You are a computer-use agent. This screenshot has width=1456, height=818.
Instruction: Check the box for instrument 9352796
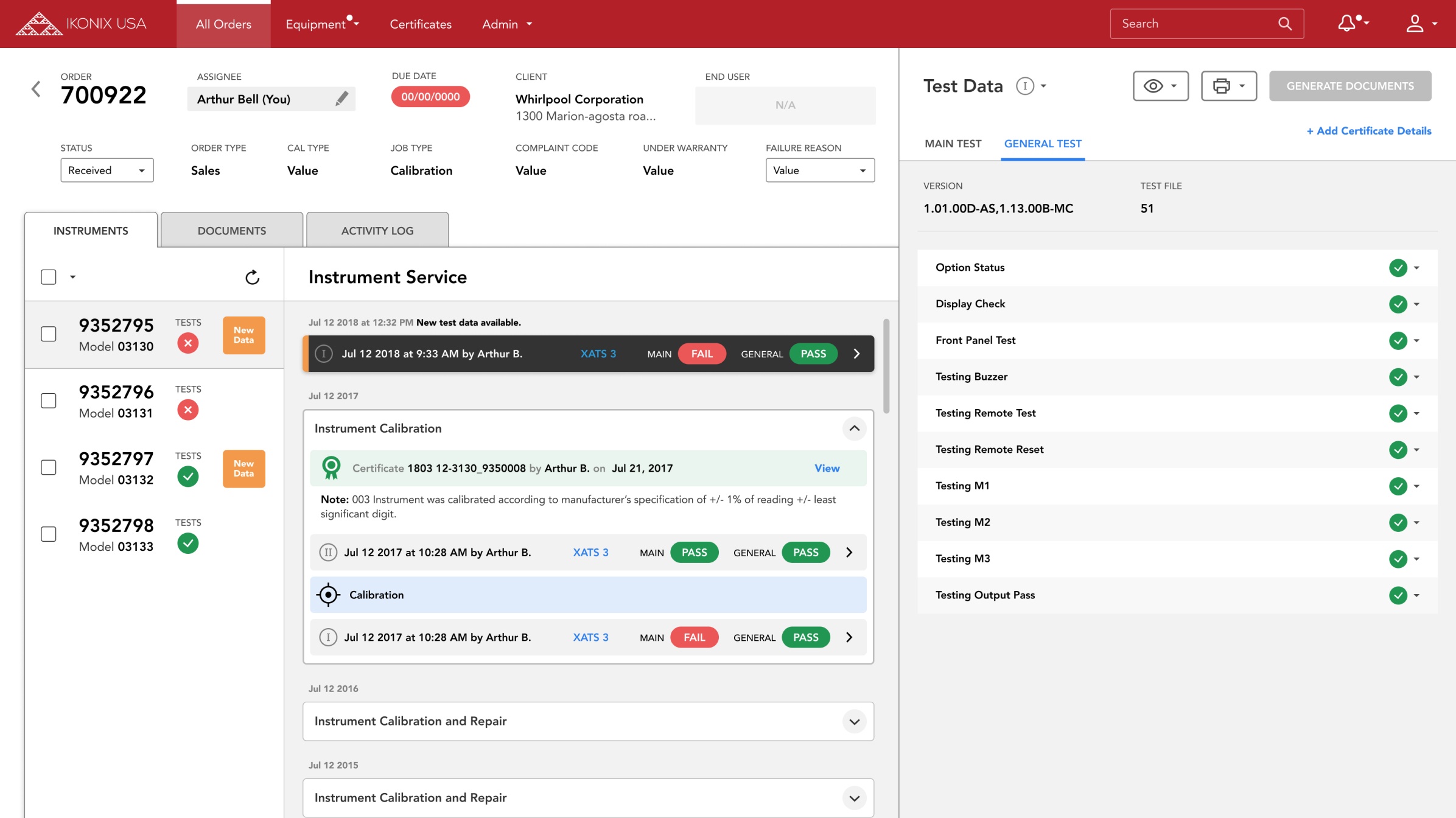[49, 400]
